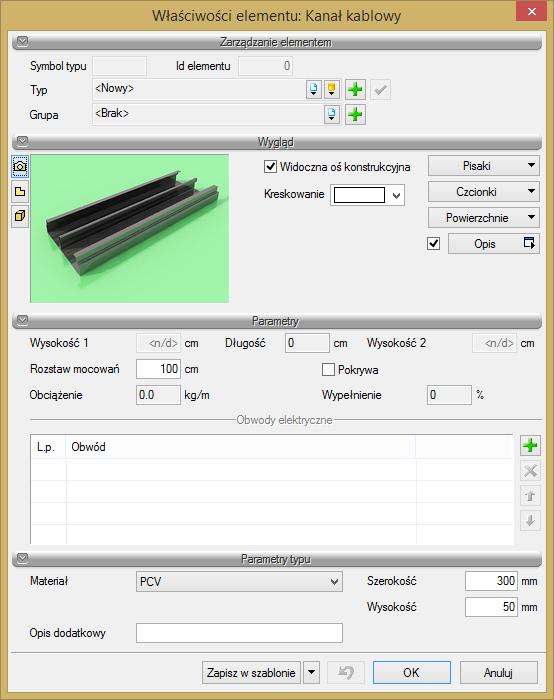Collapse the Zarządzanie elementem section
554x700 pixels.
pyautogui.click(x=22, y=42)
